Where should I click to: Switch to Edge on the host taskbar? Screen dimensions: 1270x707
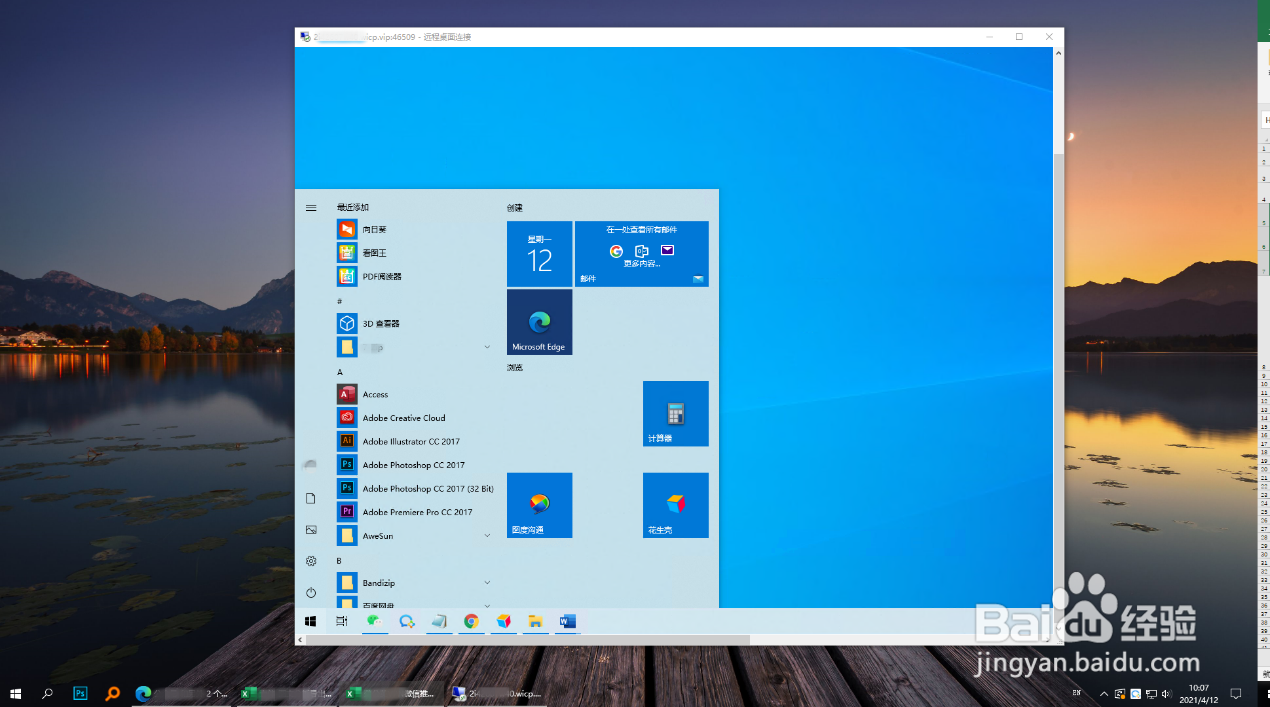click(181, 693)
